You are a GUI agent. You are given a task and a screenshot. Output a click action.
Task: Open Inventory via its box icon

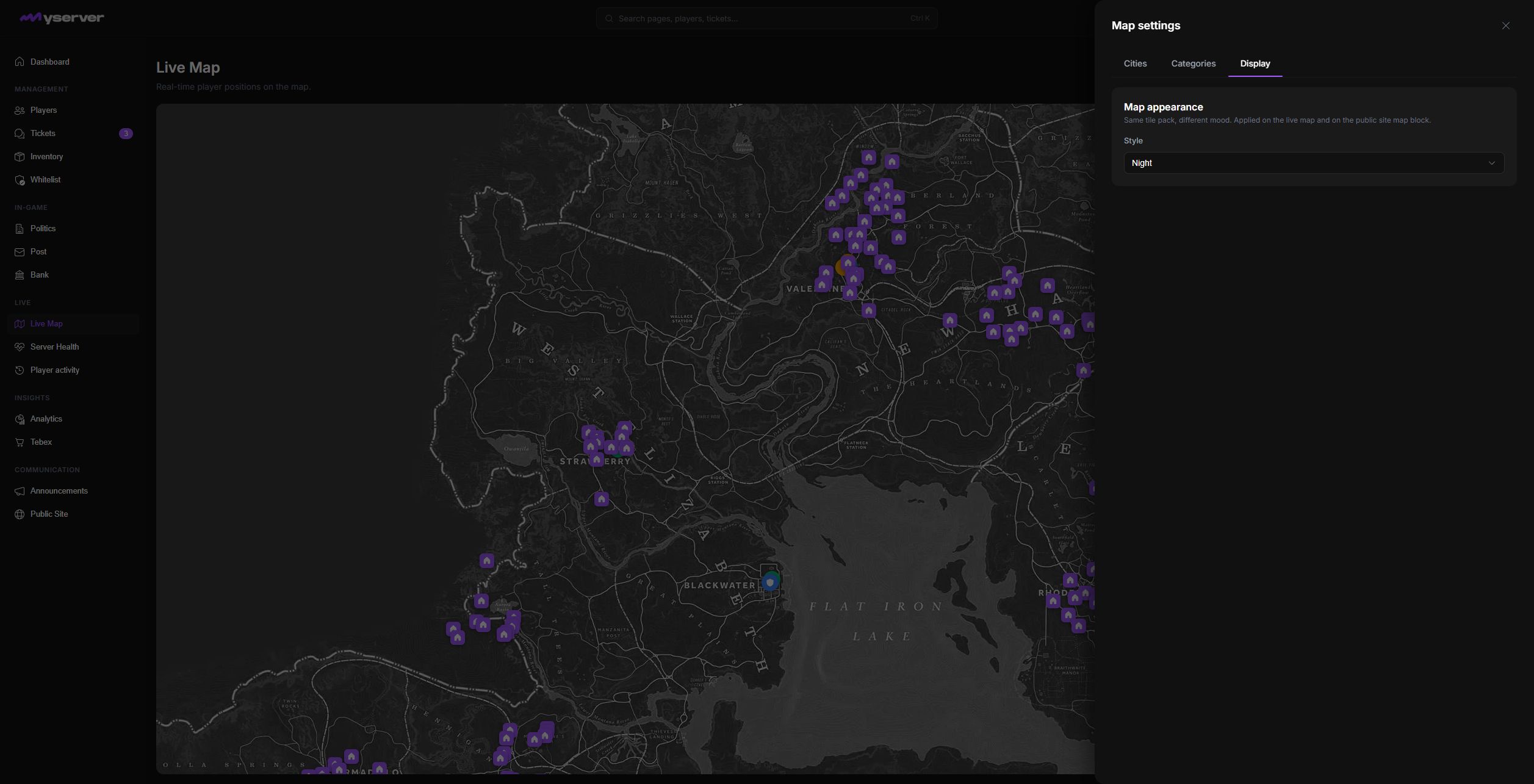point(20,157)
